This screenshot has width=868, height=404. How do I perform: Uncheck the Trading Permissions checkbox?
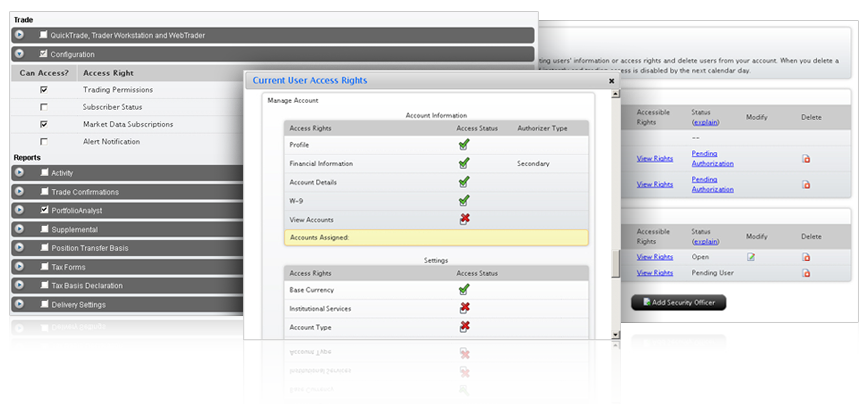pyautogui.click(x=43, y=90)
